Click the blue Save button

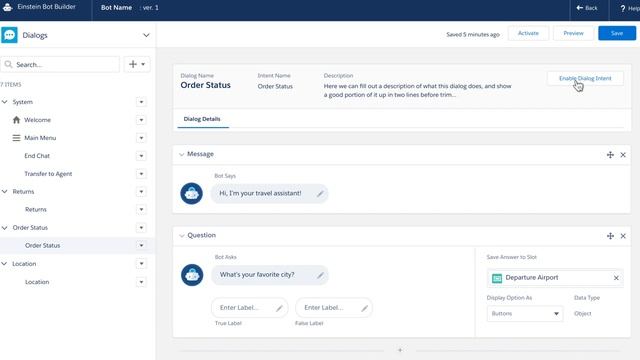pyautogui.click(x=617, y=33)
